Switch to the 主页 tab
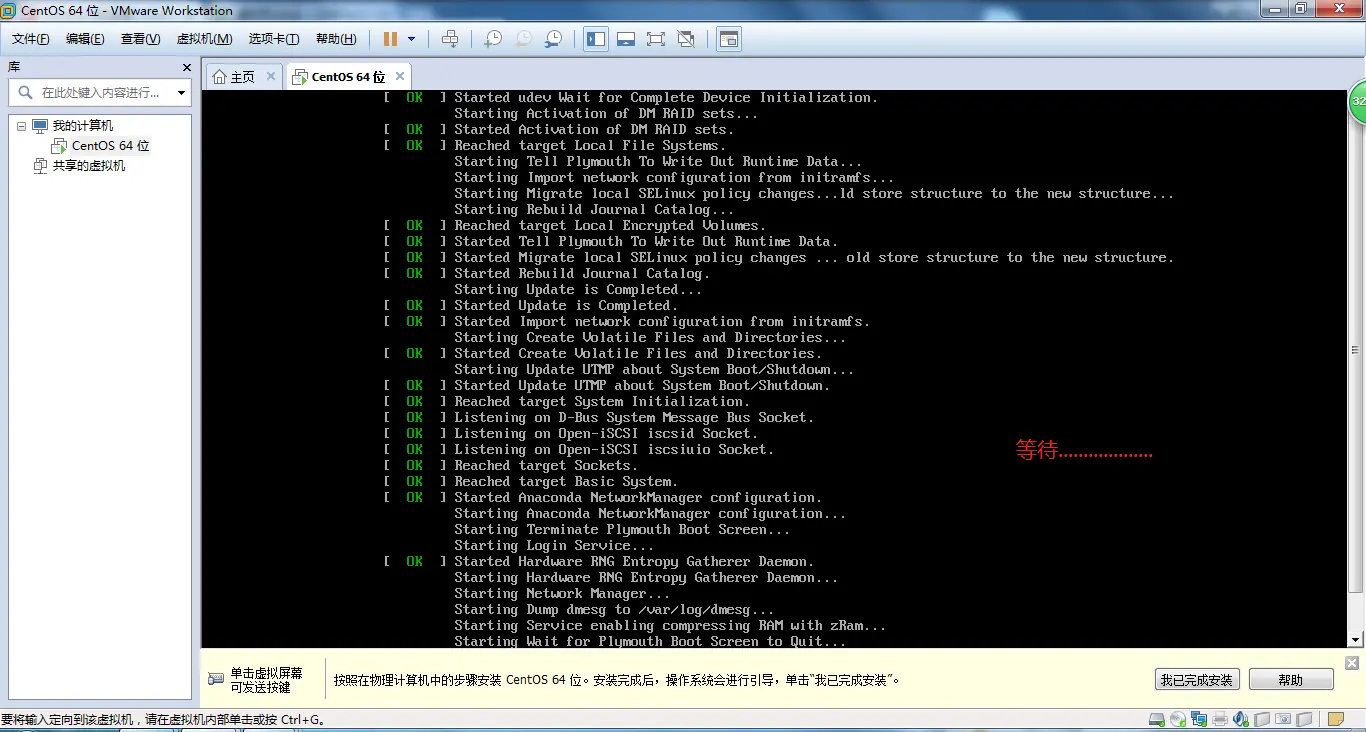Screen dimensions: 1366x732 [x=243, y=77]
